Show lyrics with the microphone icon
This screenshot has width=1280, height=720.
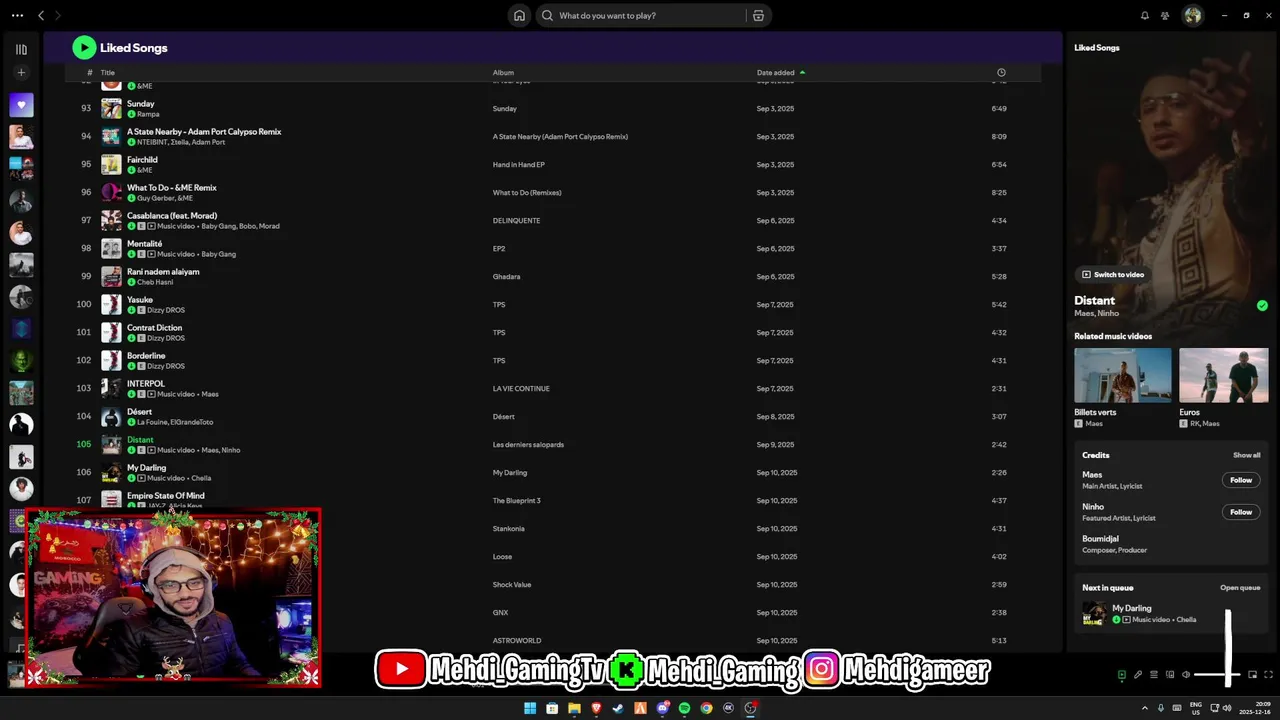click(x=1138, y=675)
